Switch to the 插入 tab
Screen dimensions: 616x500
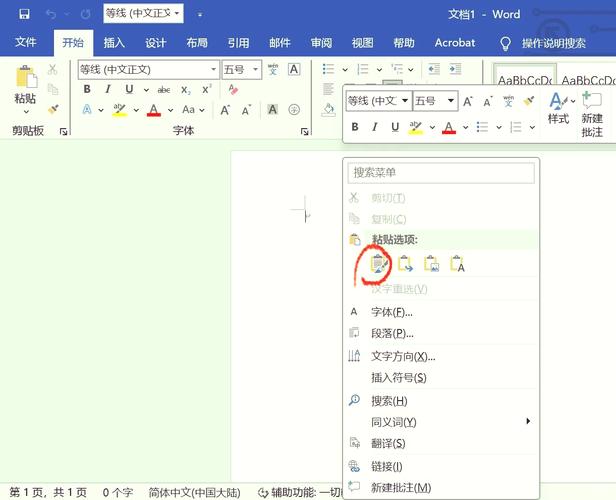[114, 42]
